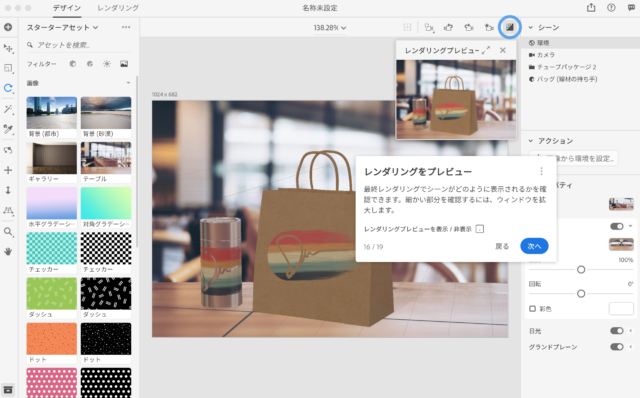The width and height of the screenshot is (640, 398).
Task: Expand the グランドプレーン settings arrow
Action: tap(631, 347)
